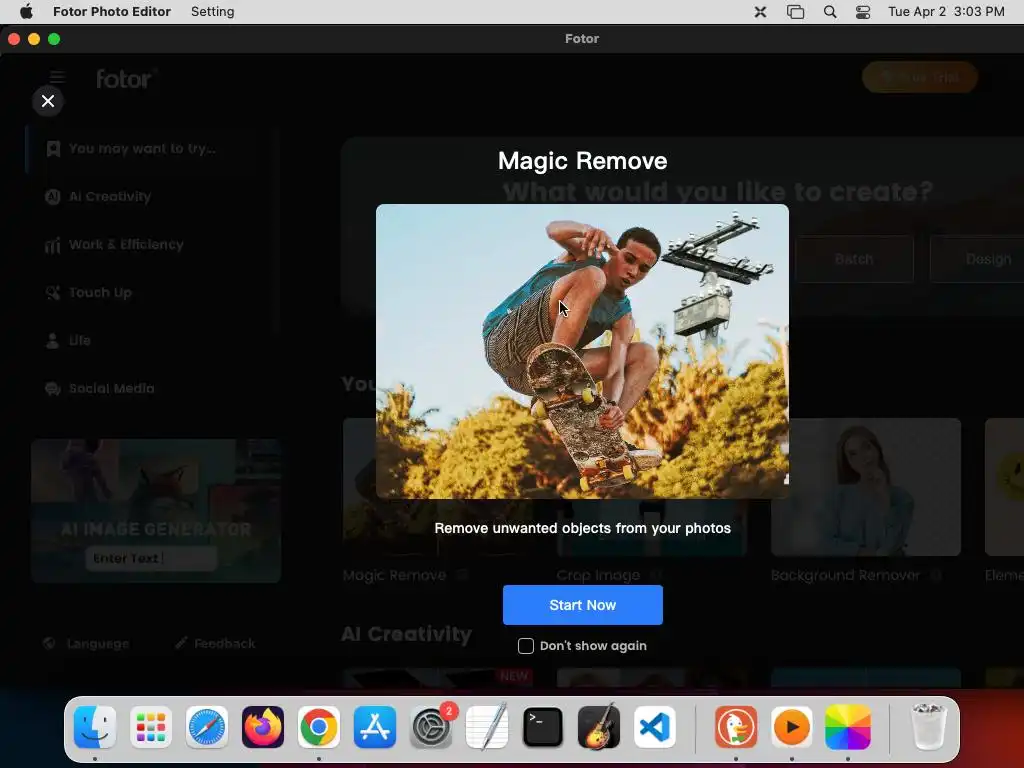The image size is (1024, 768).
Task: Open Launchpad from the dock
Action: click(151, 727)
